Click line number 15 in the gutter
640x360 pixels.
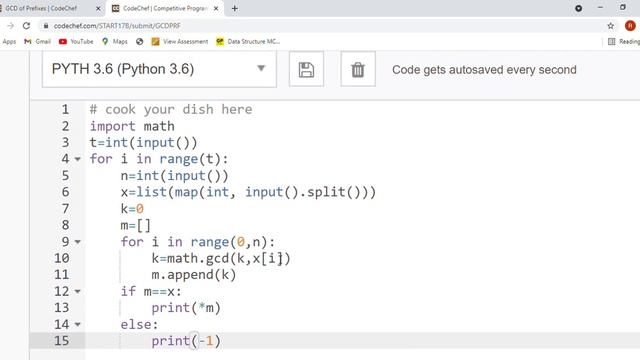(62, 341)
